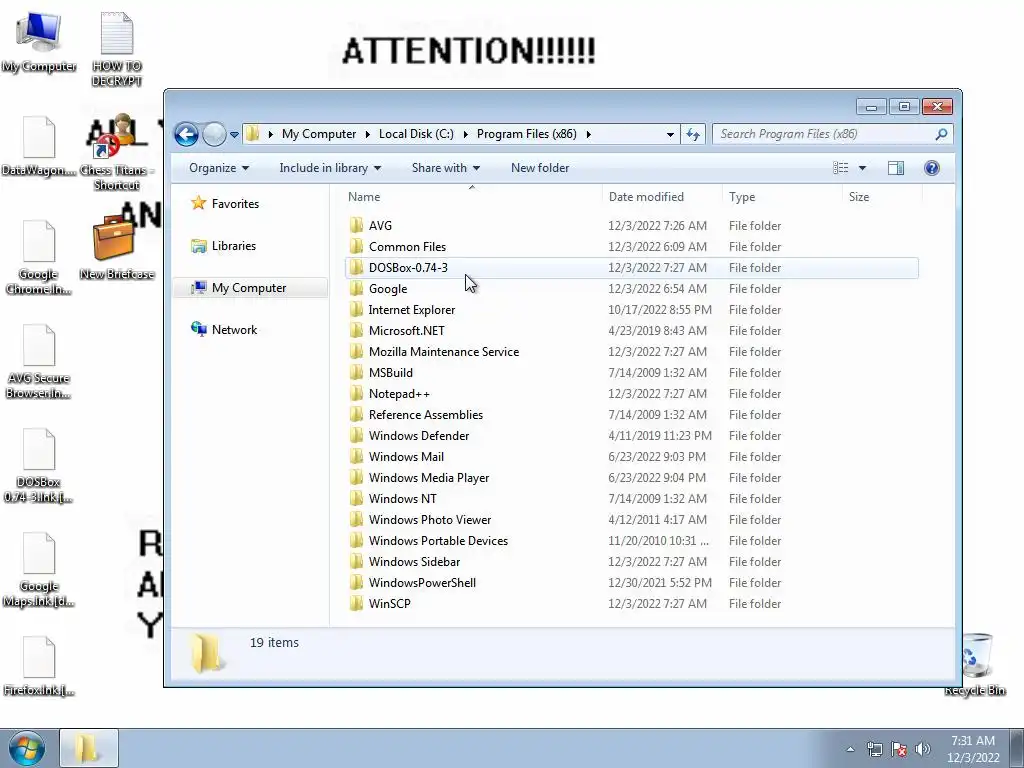This screenshot has height=768, width=1024.
Task: Click the volume speaker tray icon
Action: pyautogui.click(x=922, y=749)
